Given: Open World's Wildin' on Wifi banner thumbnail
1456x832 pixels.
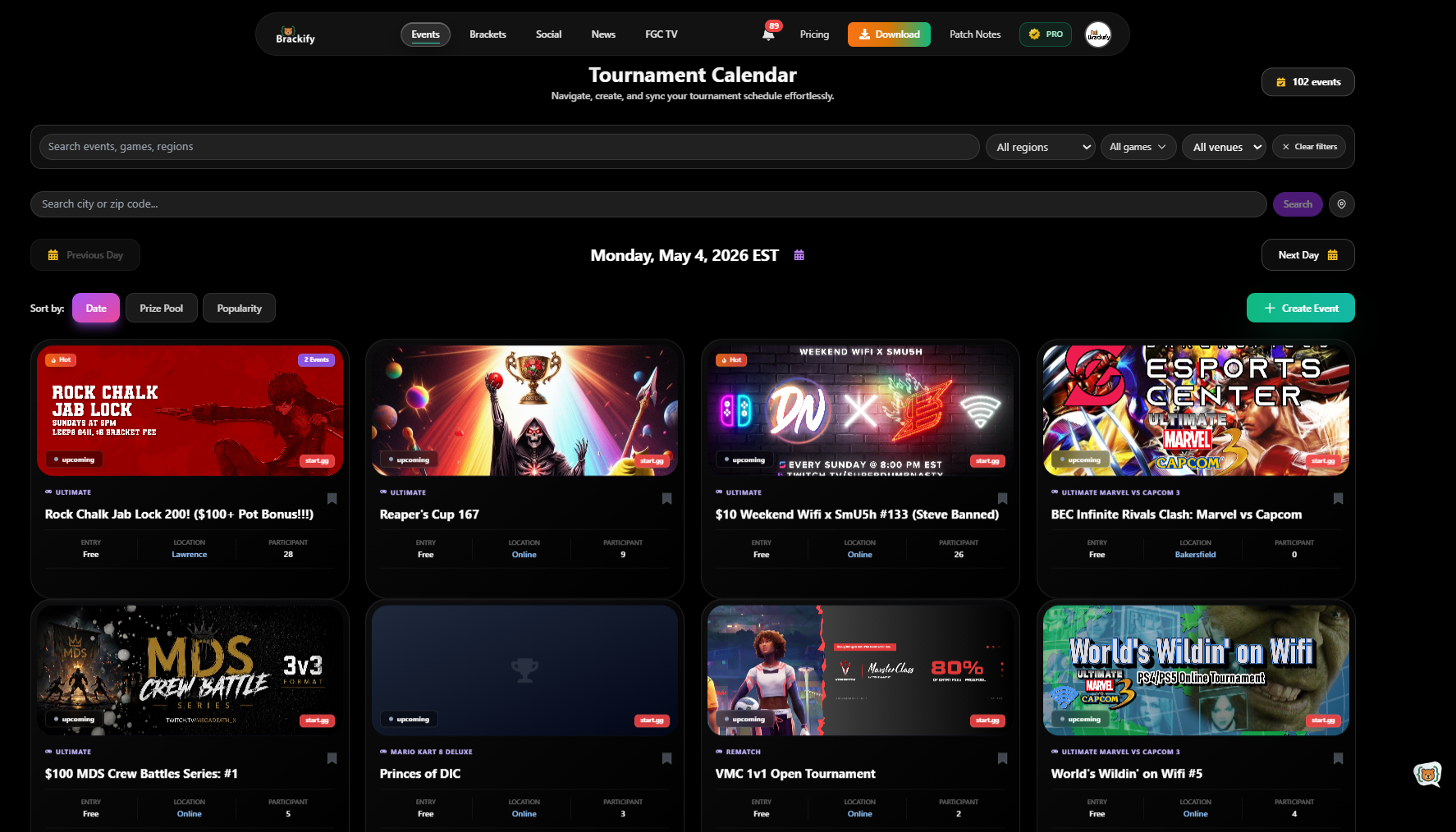Looking at the screenshot, I should click(x=1196, y=670).
